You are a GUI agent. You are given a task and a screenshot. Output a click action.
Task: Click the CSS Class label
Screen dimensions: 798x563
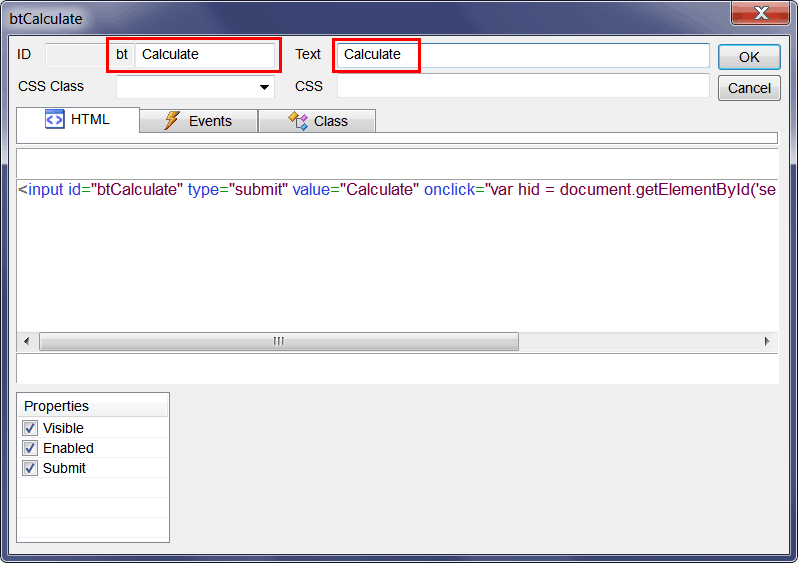(51, 87)
